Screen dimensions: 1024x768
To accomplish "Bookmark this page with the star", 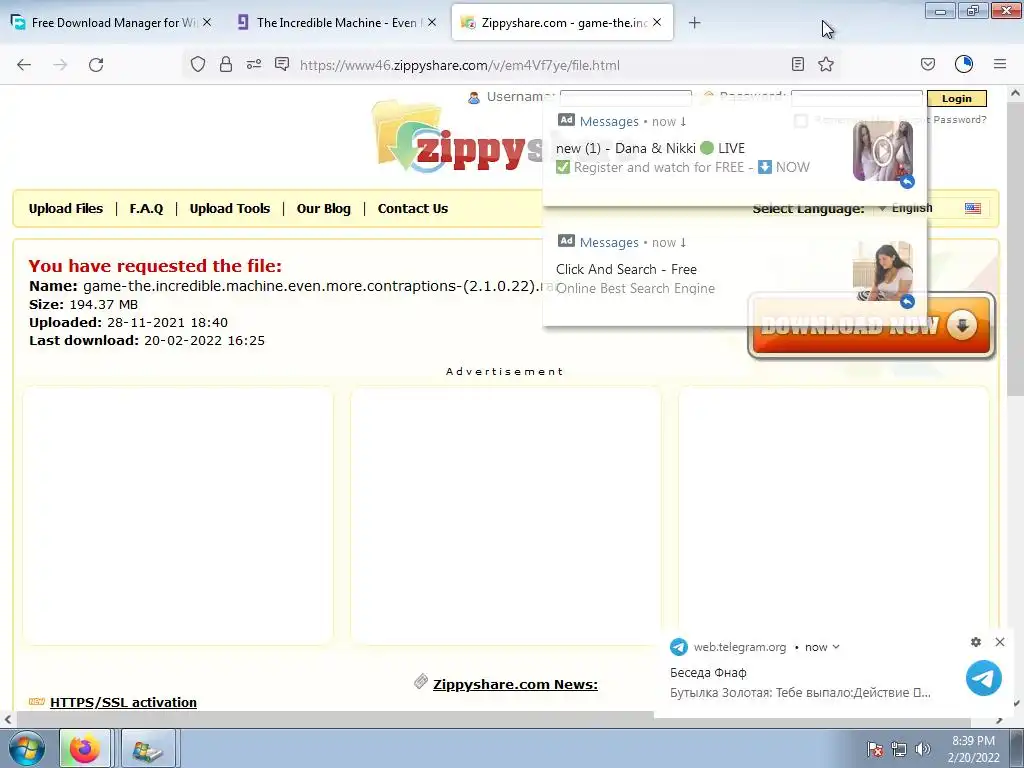I will pos(826,64).
